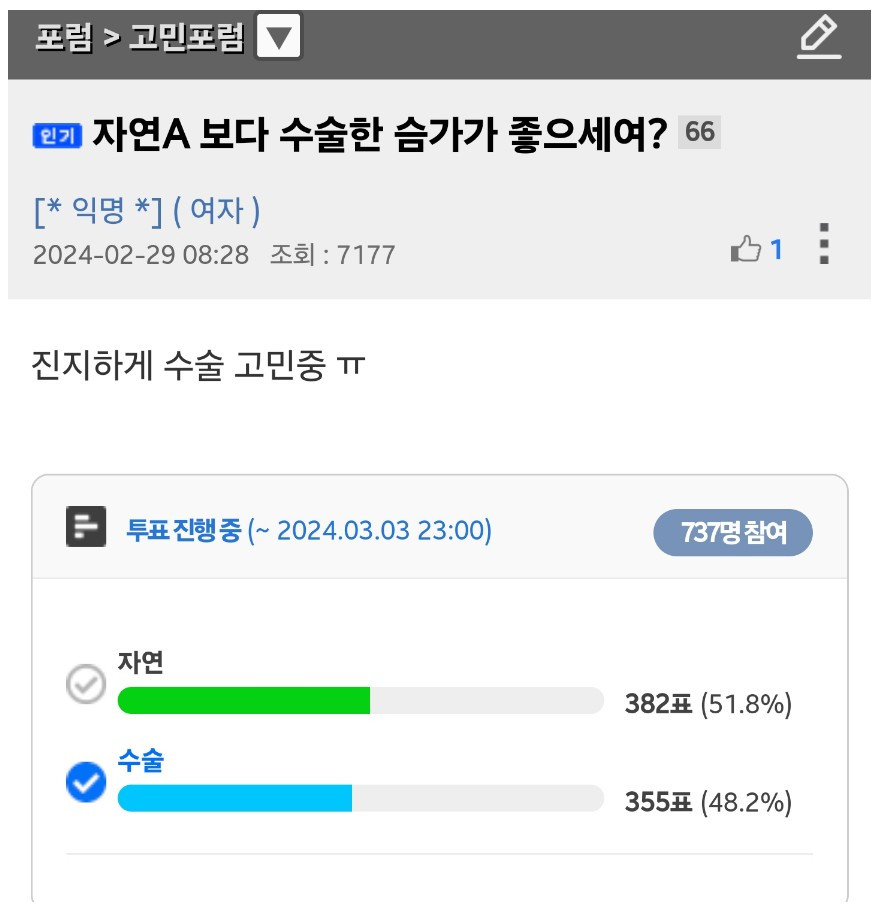Click the 인기 popular badge
877x907 pixels.
pyautogui.click(x=57, y=135)
